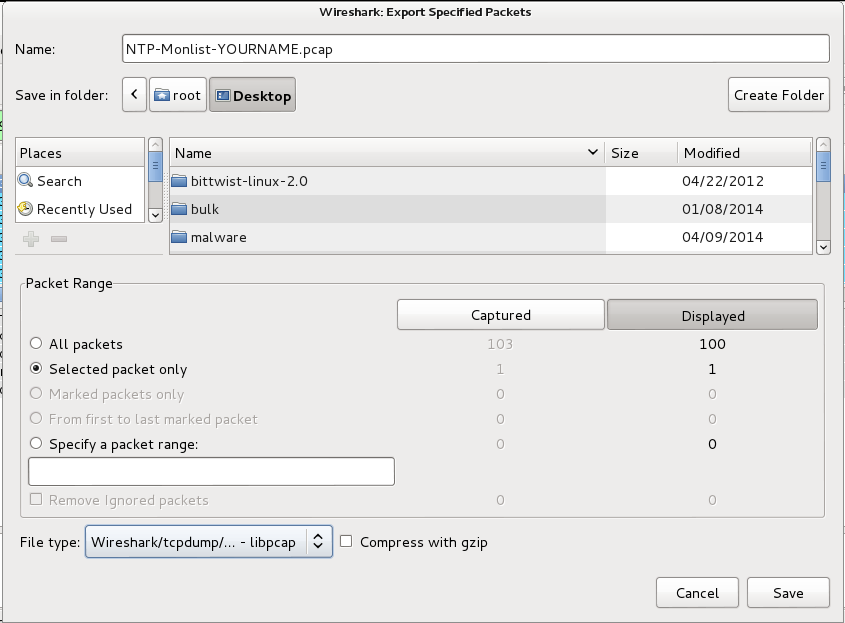Enable Compress with gzip checkbox
The height and width of the screenshot is (623, 845).
pyautogui.click(x=347, y=542)
